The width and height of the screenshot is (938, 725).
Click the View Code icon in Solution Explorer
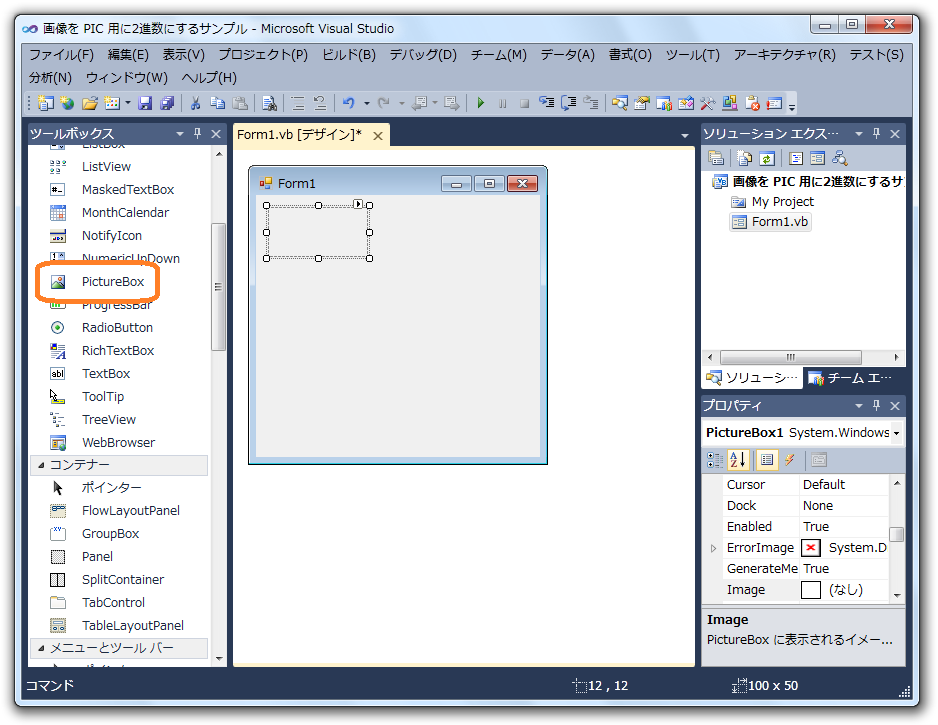click(x=796, y=158)
